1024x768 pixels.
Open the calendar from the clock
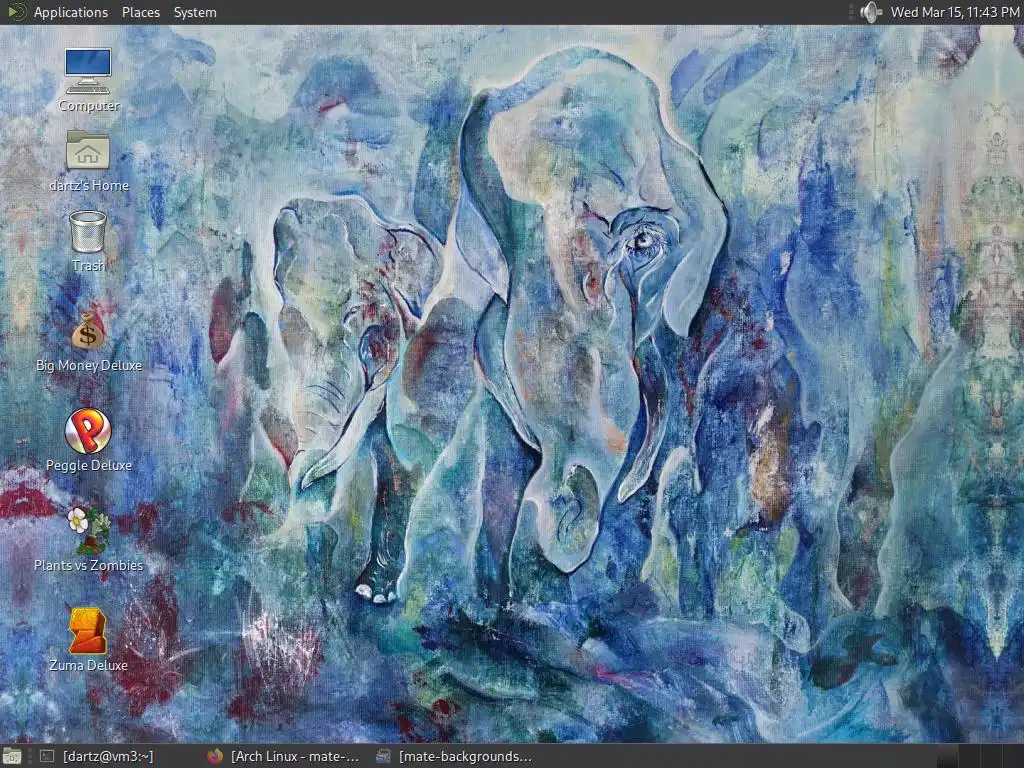click(954, 12)
